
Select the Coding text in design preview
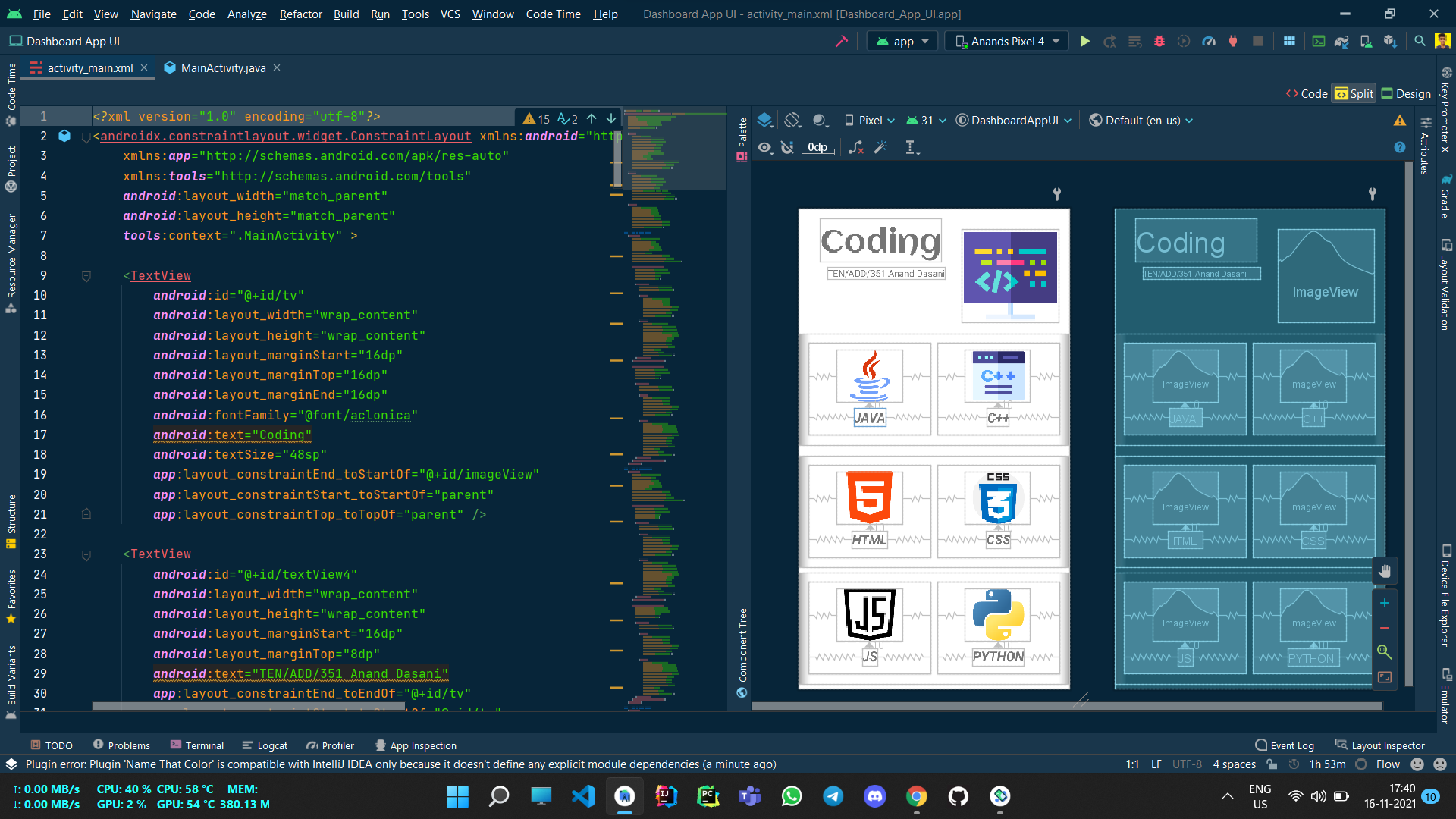point(880,241)
